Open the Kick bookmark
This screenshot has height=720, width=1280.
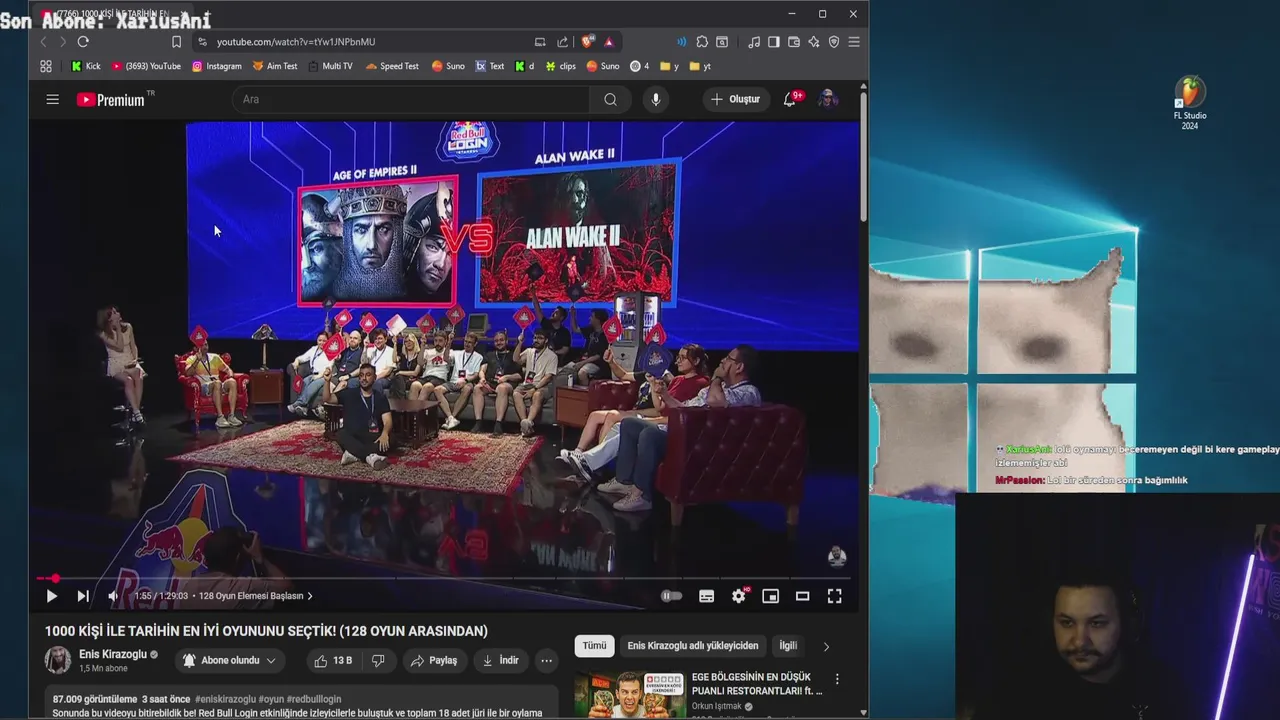(x=86, y=66)
